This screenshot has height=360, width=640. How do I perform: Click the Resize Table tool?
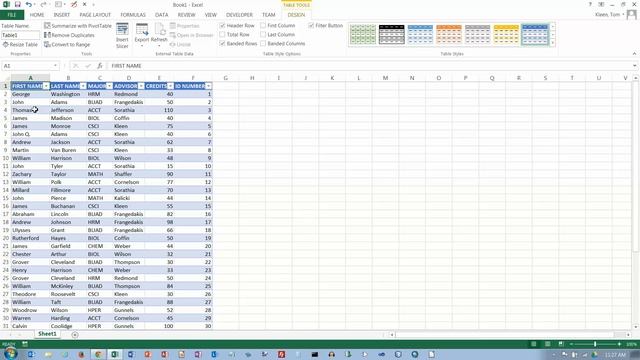(20, 44)
